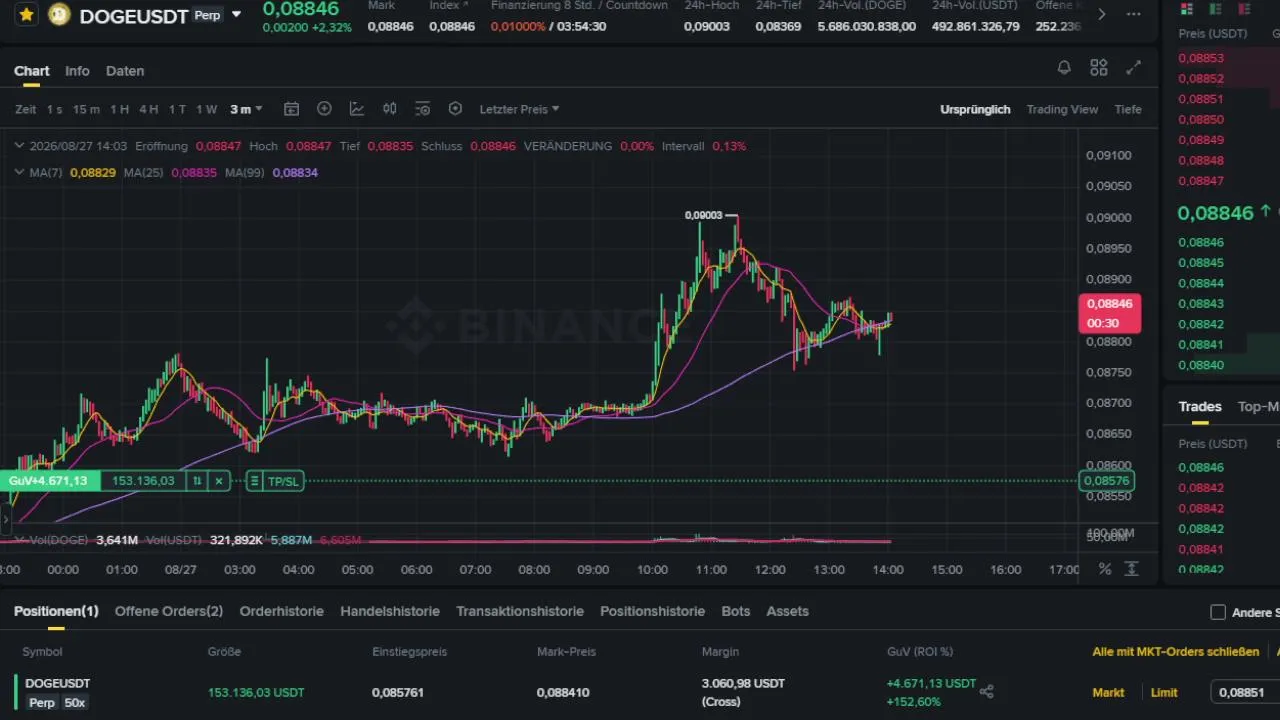Viewport: 1280px width, 720px height.
Task: Open the Handelshistorie tab
Action: (390, 611)
